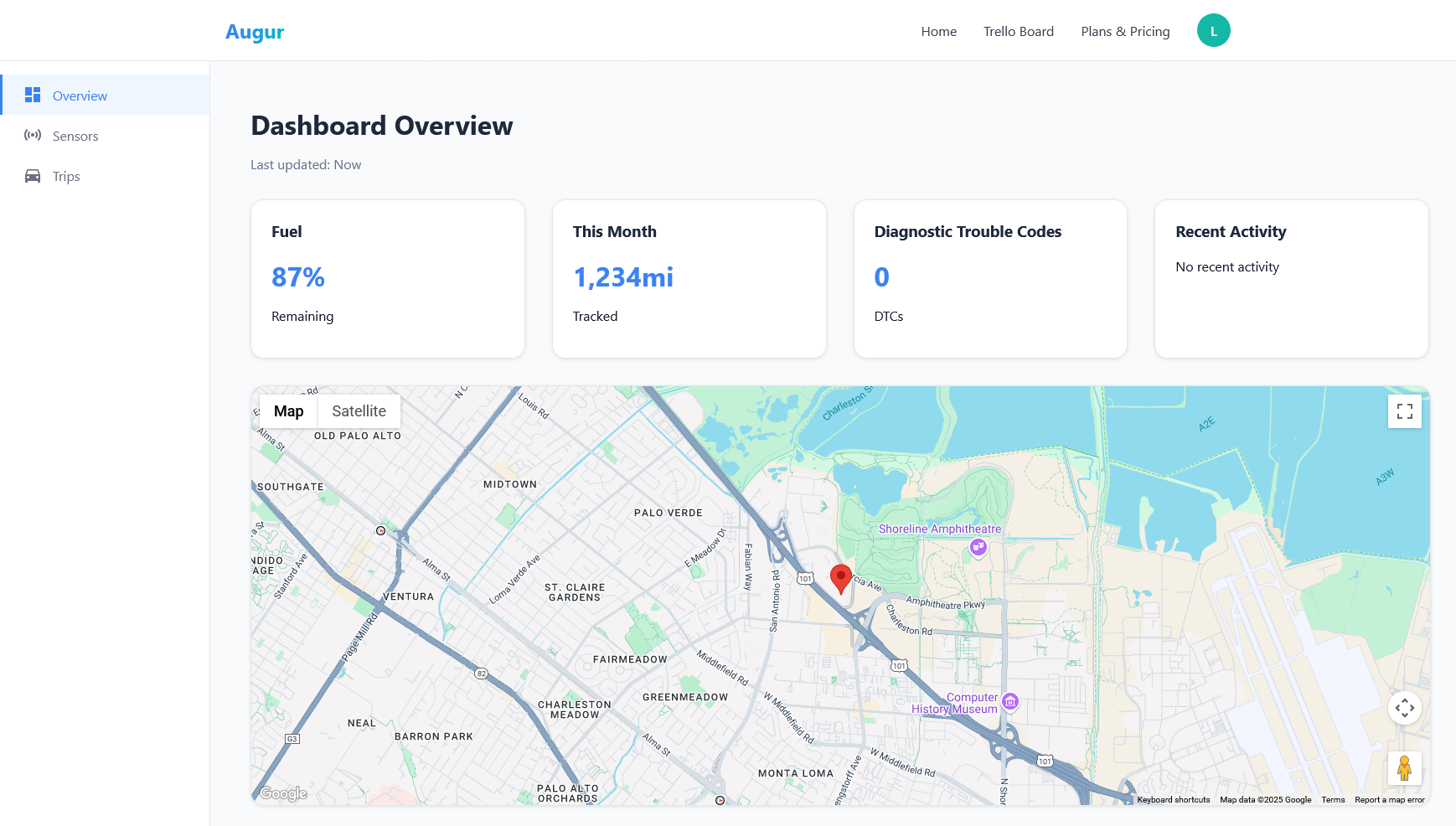Viewport: 1456px width, 826px height.
Task: Click the '1,234mi' tracked value
Action: (623, 277)
